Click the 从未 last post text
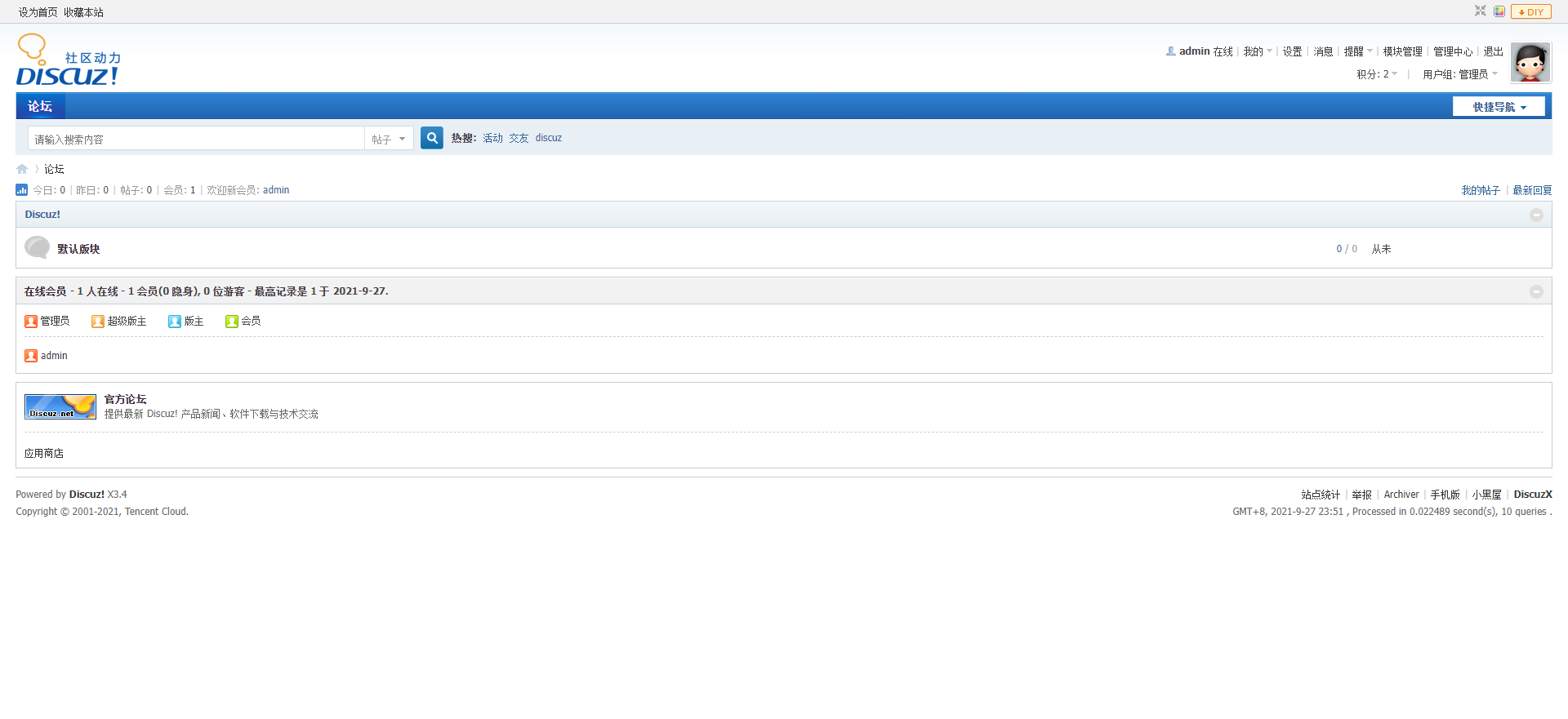This screenshot has width=1568, height=719. click(1381, 249)
